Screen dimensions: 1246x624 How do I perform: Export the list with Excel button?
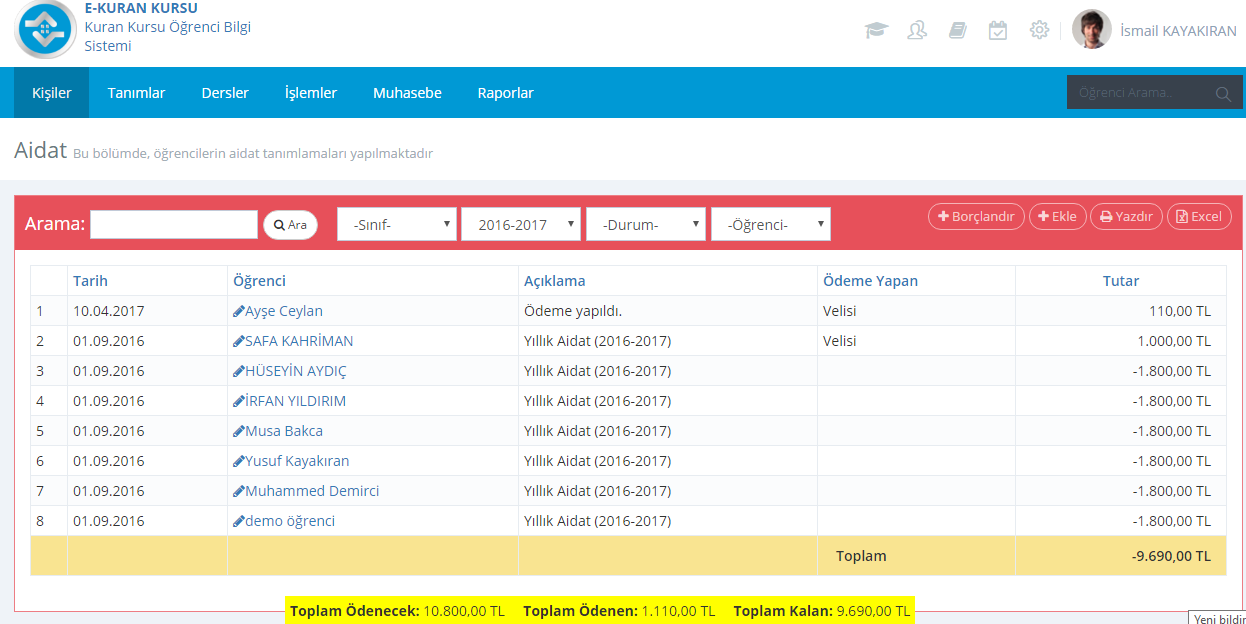(1198, 217)
